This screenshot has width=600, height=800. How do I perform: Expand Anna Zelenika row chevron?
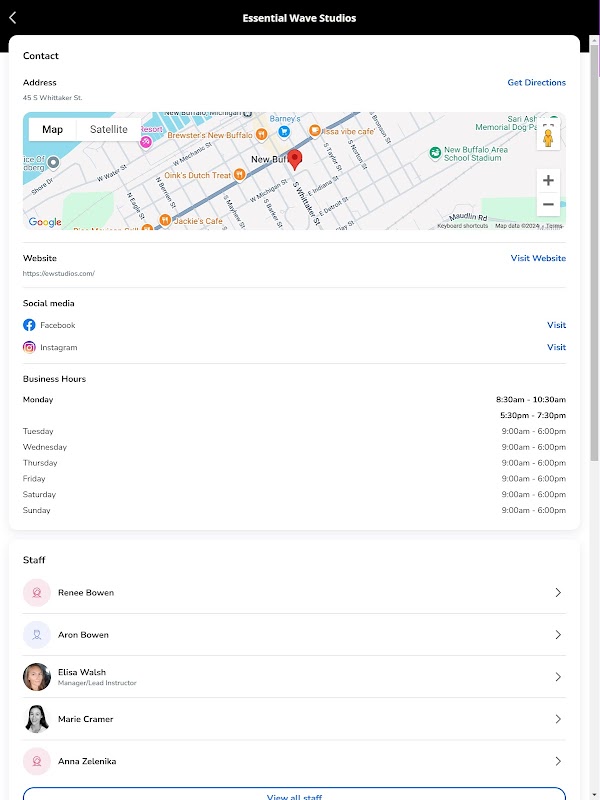coord(558,761)
